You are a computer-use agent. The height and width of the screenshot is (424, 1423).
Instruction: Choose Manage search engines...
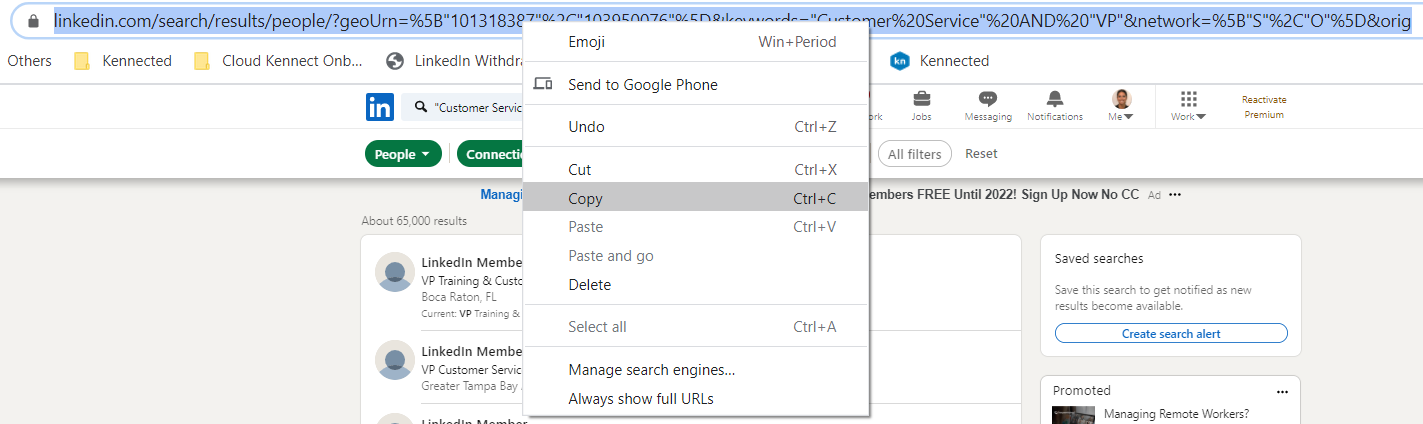click(696, 370)
